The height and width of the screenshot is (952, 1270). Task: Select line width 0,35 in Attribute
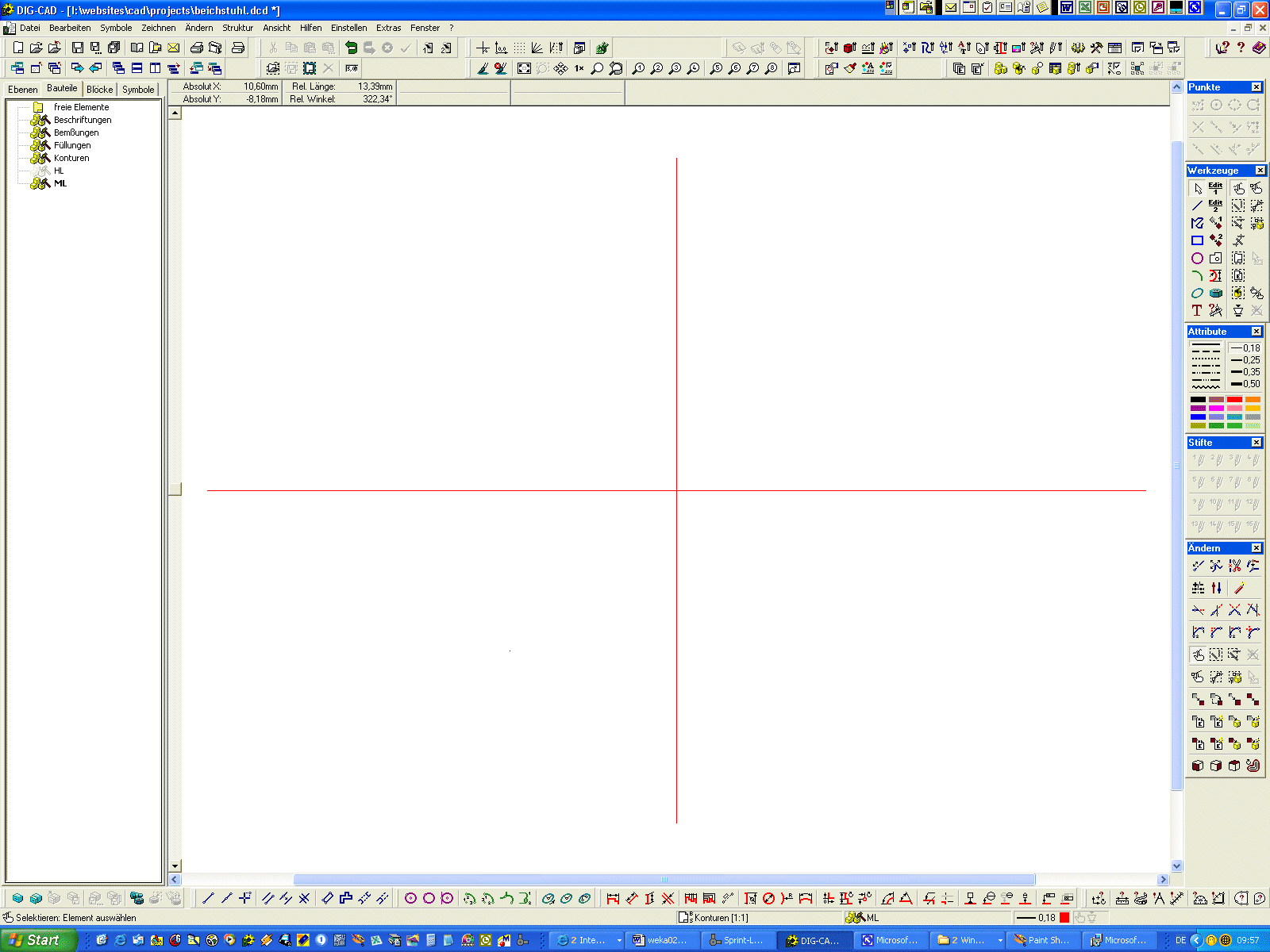[1245, 372]
